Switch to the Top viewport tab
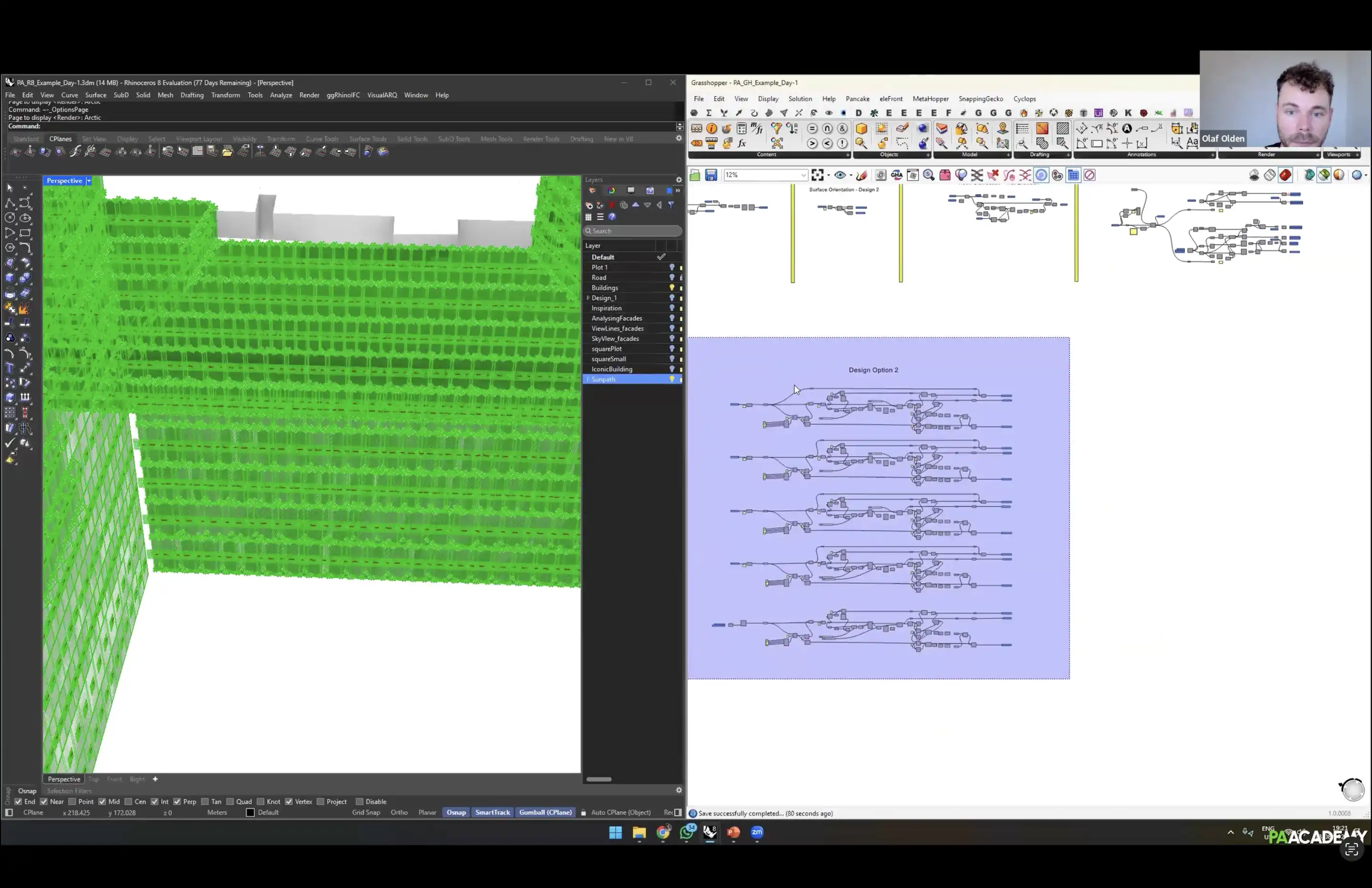This screenshot has height=888, width=1372. coord(93,779)
